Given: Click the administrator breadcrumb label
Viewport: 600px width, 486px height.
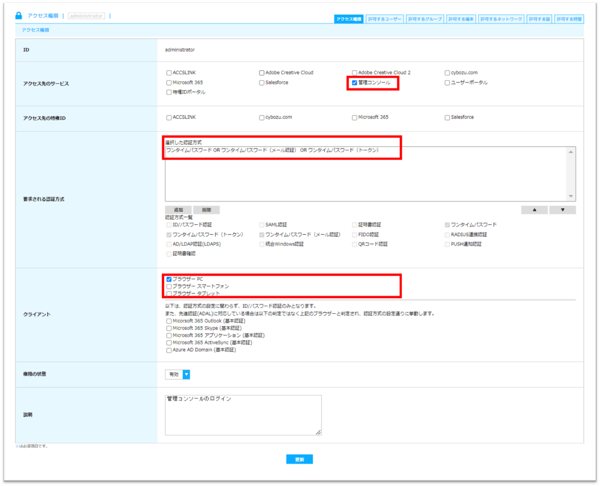Looking at the screenshot, I should point(86,16).
